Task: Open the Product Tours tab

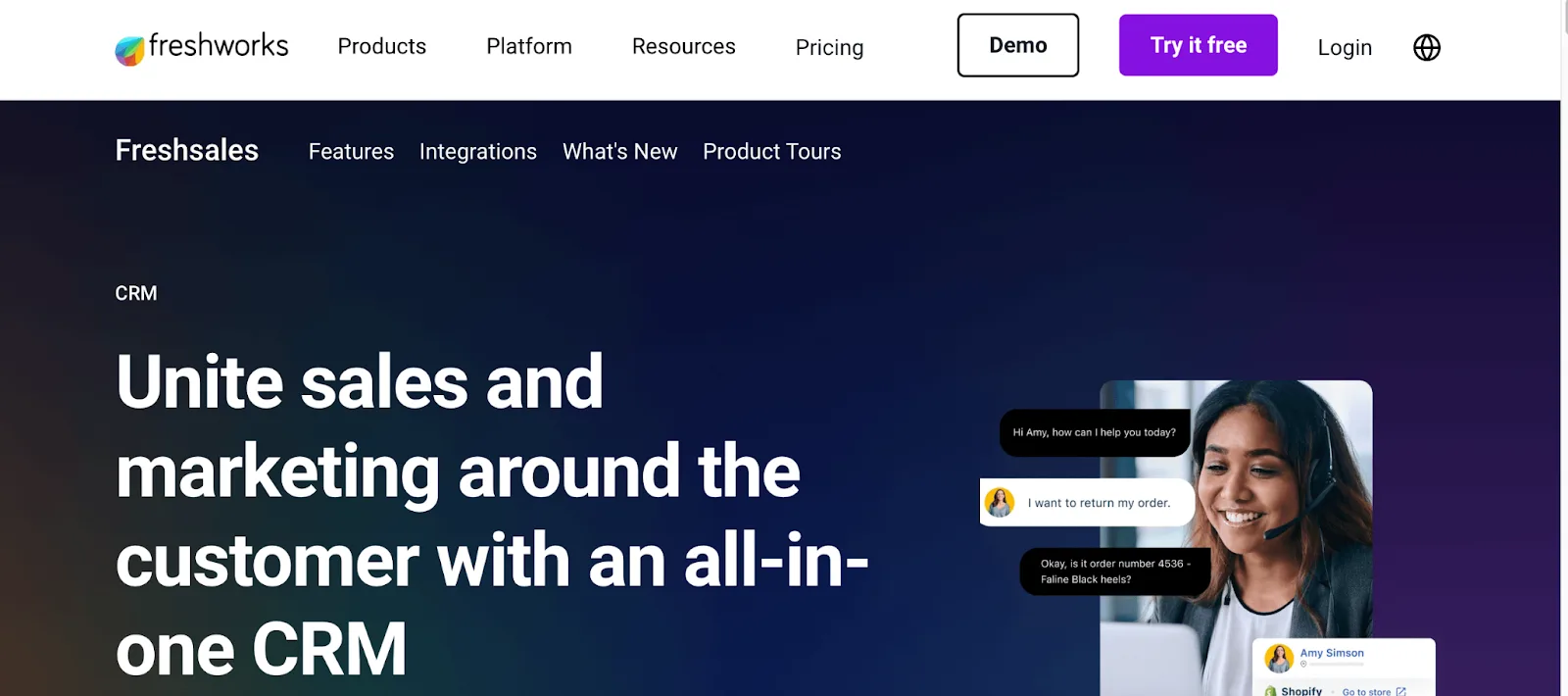Action: tap(772, 151)
